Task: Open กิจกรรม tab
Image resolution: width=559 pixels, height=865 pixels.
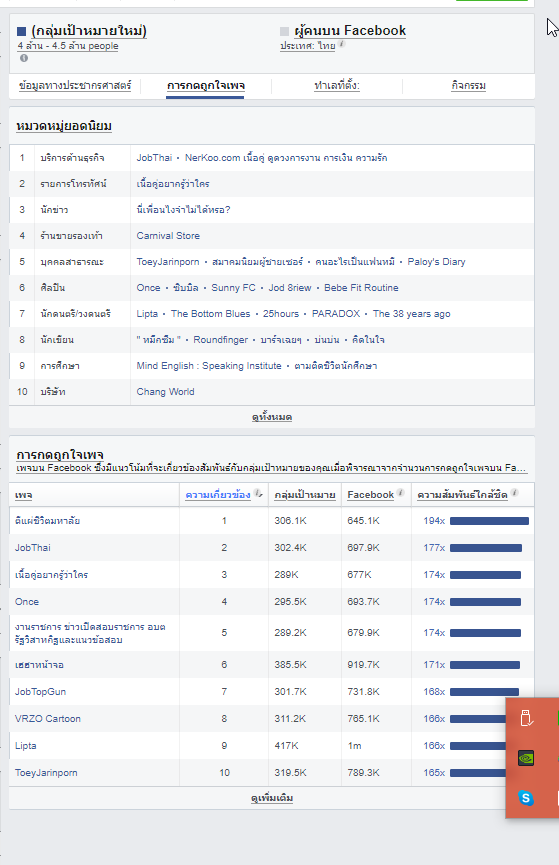Action: pos(468,86)
